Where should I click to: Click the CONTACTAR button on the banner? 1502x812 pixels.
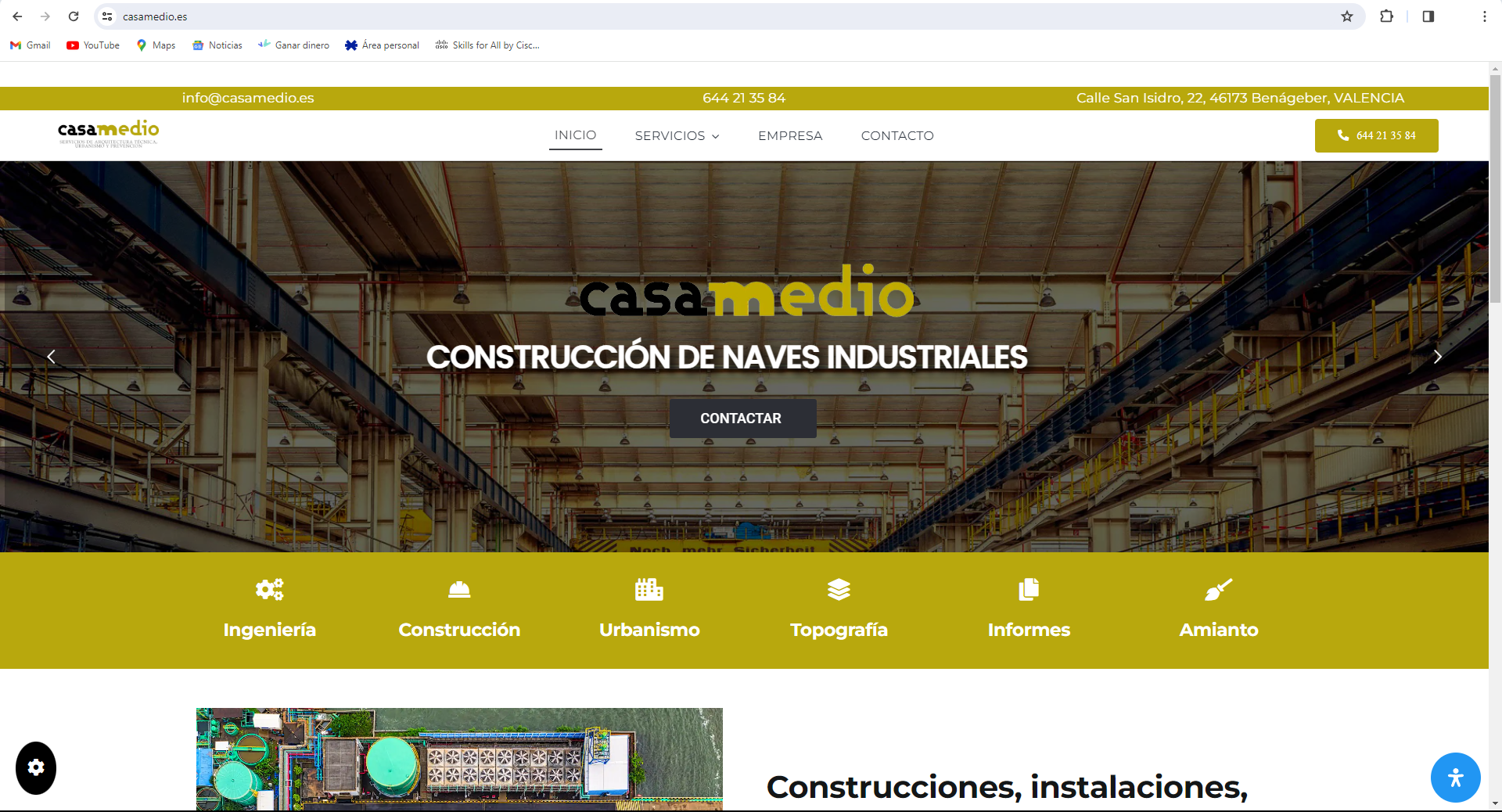[x=742, y=419]
